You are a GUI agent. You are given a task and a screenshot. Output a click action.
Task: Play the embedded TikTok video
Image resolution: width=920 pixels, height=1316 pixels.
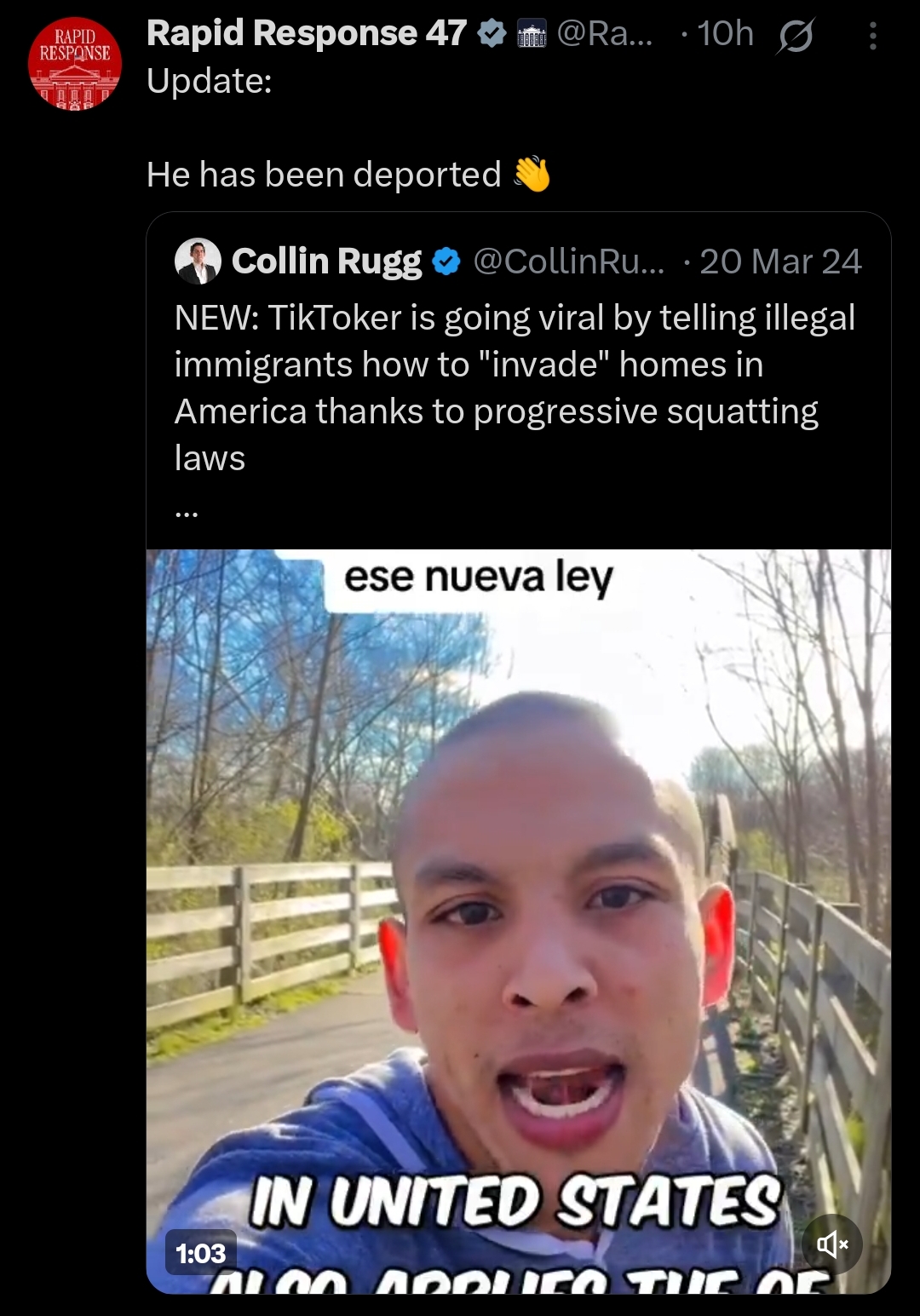pyautogui.click(x=519, y=922)
